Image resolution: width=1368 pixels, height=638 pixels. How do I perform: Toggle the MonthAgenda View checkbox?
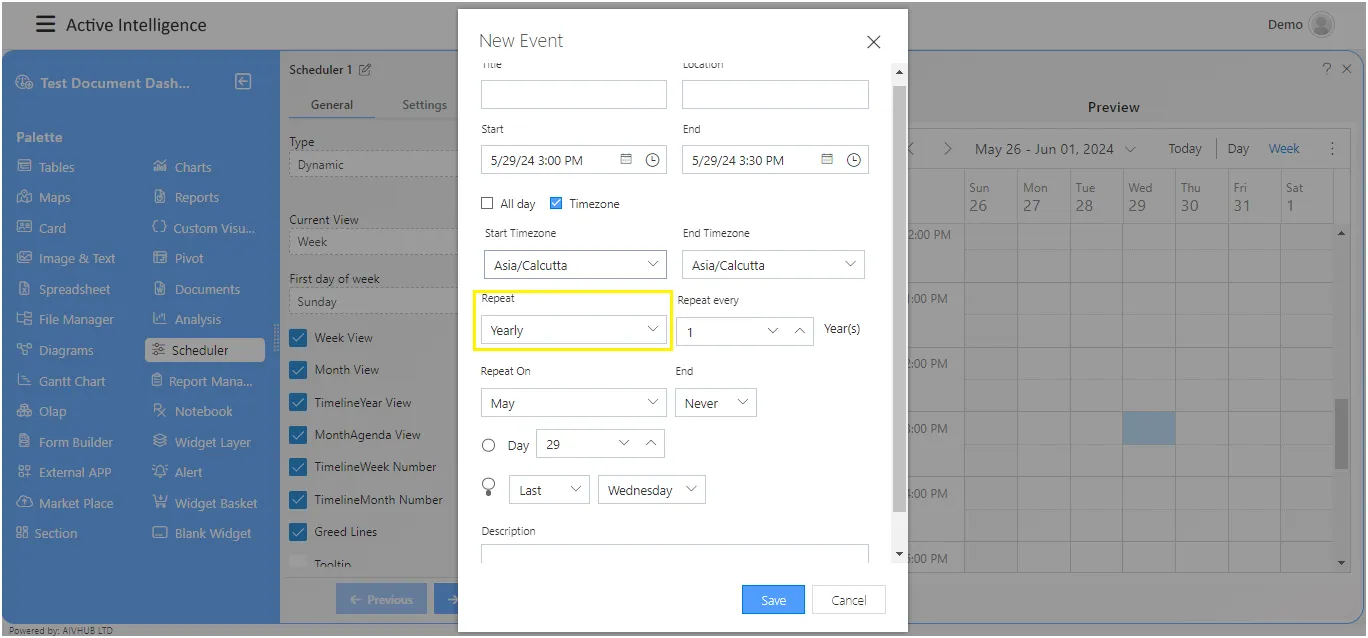[298, 435]
